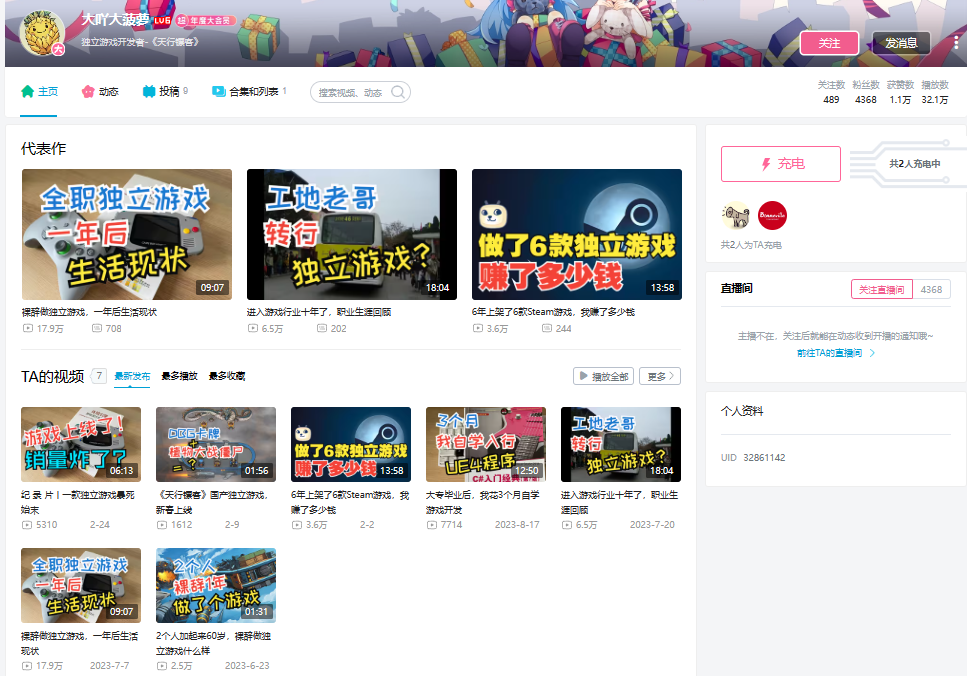Click the search videos input field
Viewport: 967px width, 676px height.
350,92
